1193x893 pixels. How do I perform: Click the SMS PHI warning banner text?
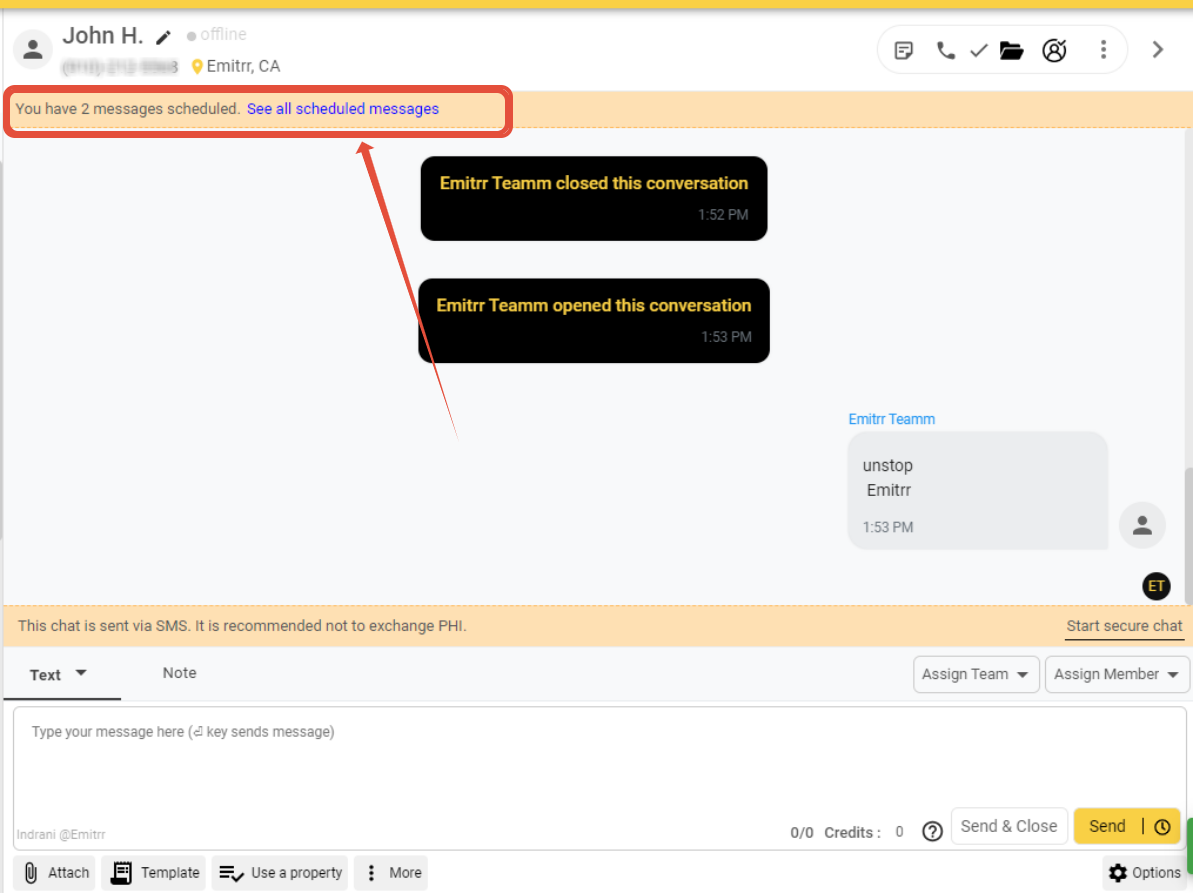click(x=242, y=626)
